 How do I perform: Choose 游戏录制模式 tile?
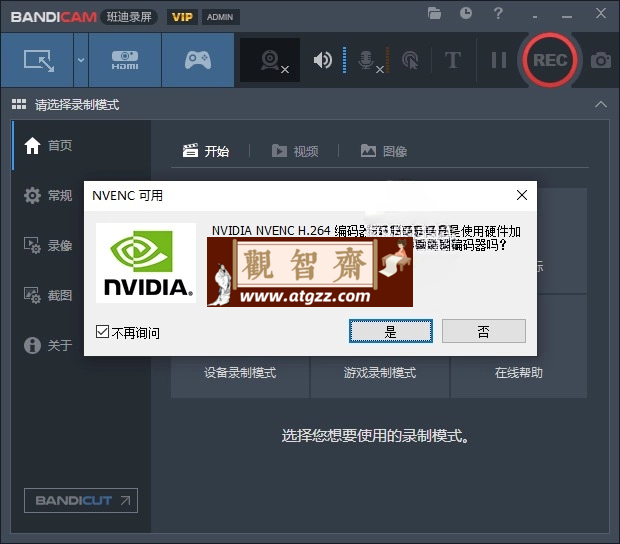[380, 372]
